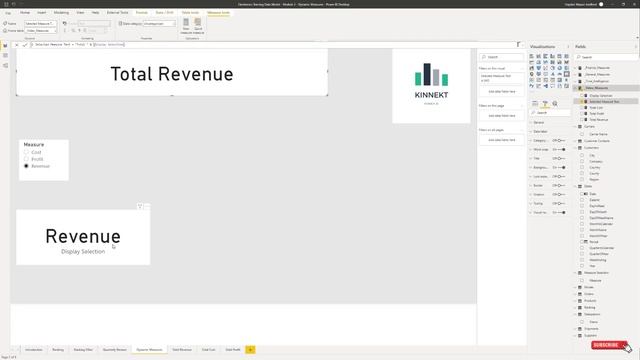Open the Fields tab icon in Visualizations
Viewport: 640px width, 360px height.
535,104
